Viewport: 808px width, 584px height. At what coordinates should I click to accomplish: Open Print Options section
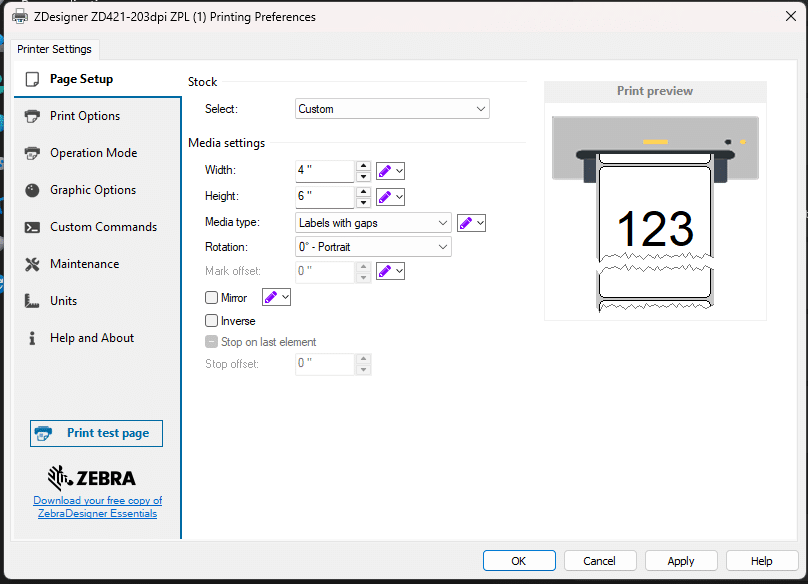tap(97, 116)
